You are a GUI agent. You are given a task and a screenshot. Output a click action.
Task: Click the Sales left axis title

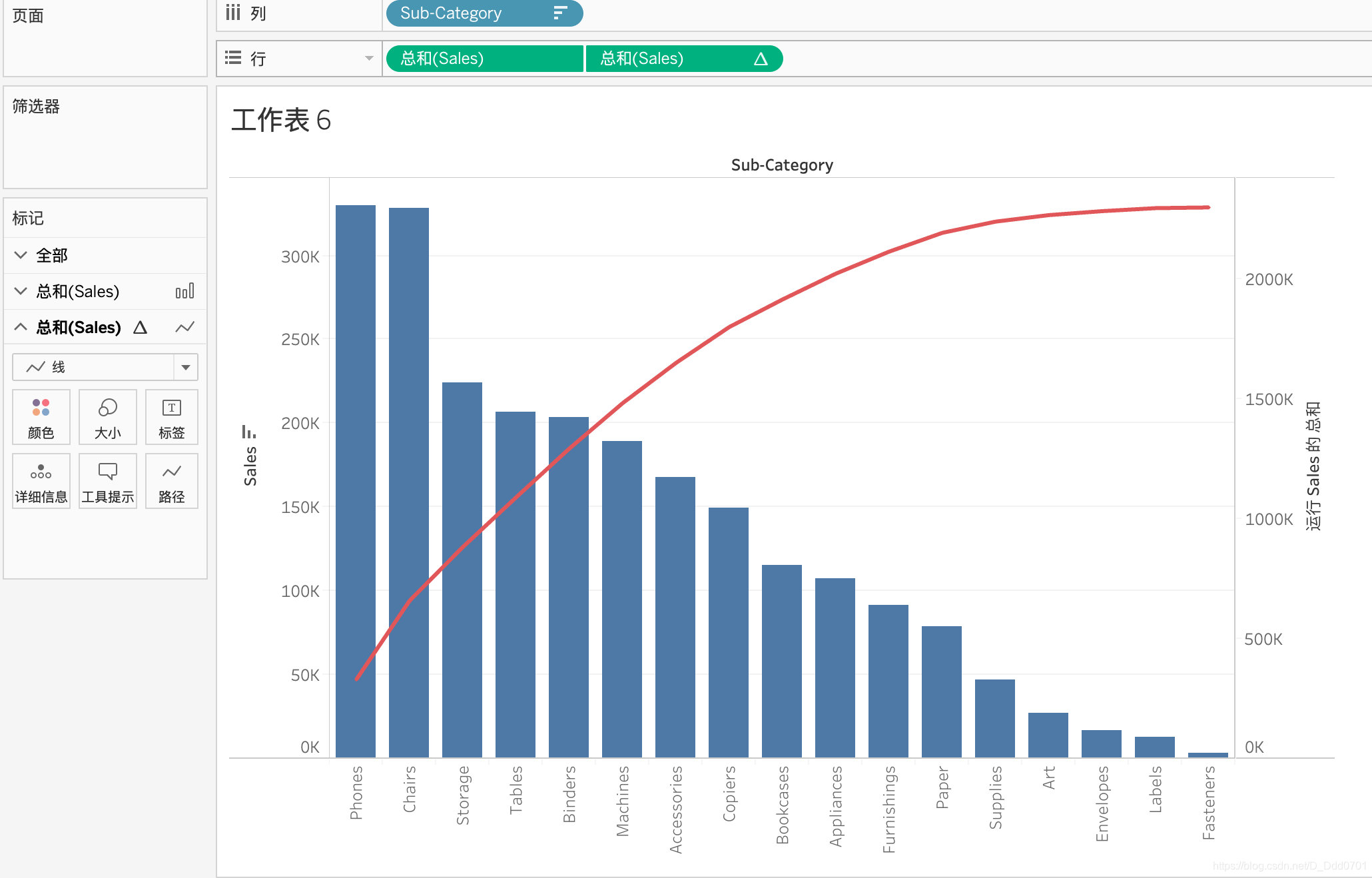pyautogui.click(x=250, y=466)
